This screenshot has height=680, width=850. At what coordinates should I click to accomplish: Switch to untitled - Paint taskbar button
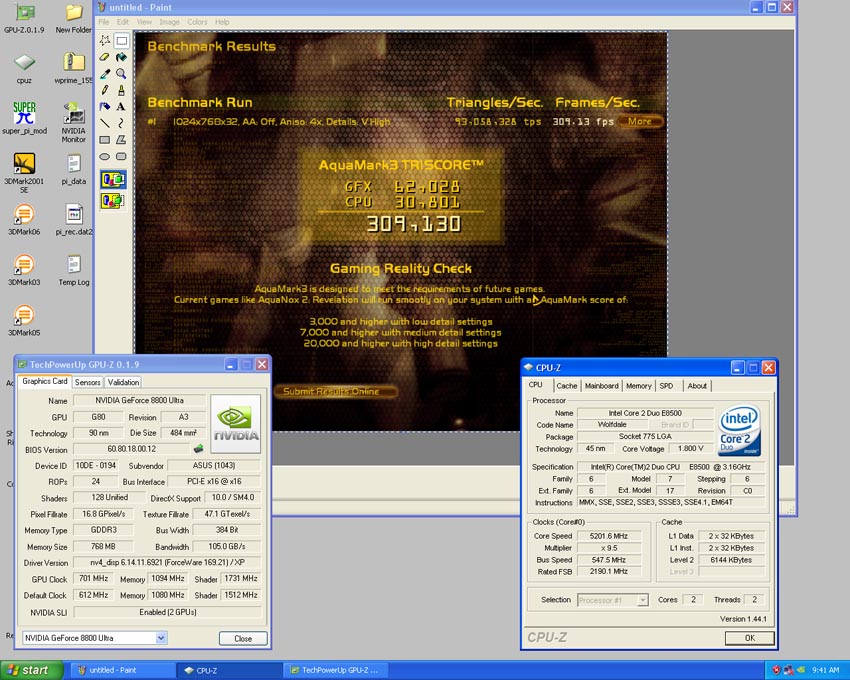pyautogui.click(x=122, y=670)
